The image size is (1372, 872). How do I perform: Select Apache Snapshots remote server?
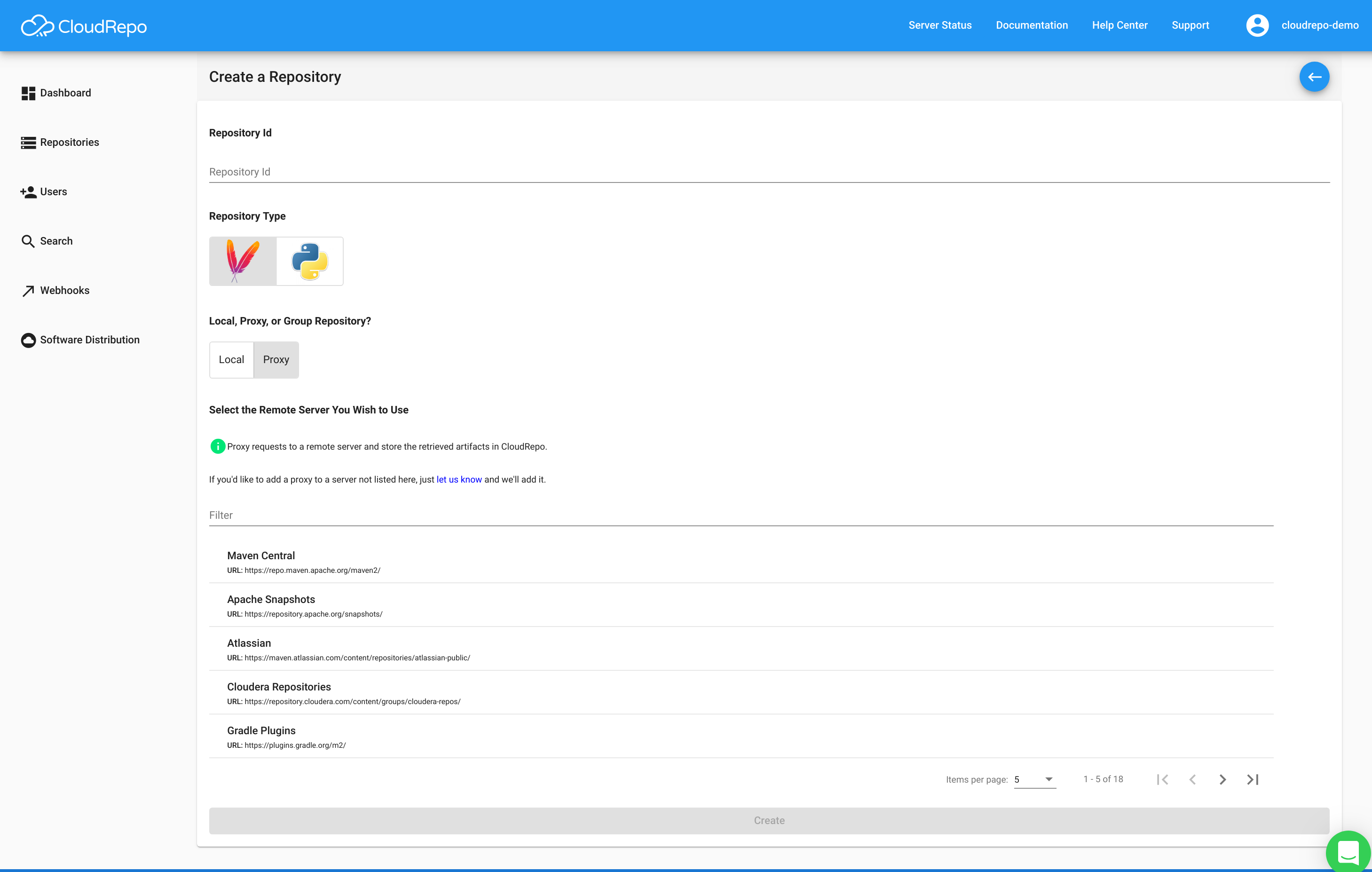[741, 605]
